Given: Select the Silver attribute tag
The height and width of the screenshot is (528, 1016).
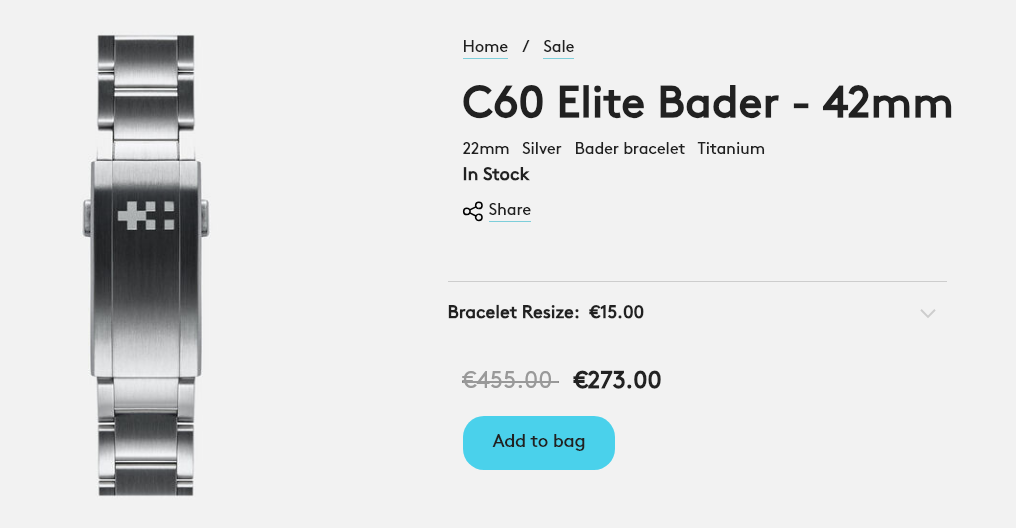Looking at the screenshot, I should point(542,149).
